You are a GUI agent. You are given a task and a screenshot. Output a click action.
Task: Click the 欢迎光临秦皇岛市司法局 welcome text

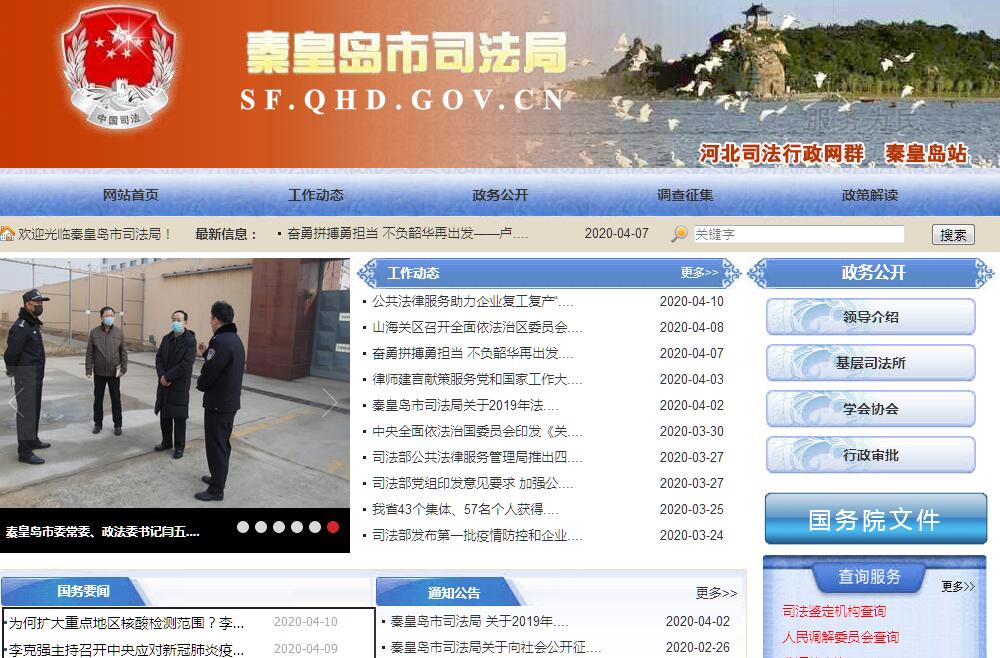tap(96, 234)
